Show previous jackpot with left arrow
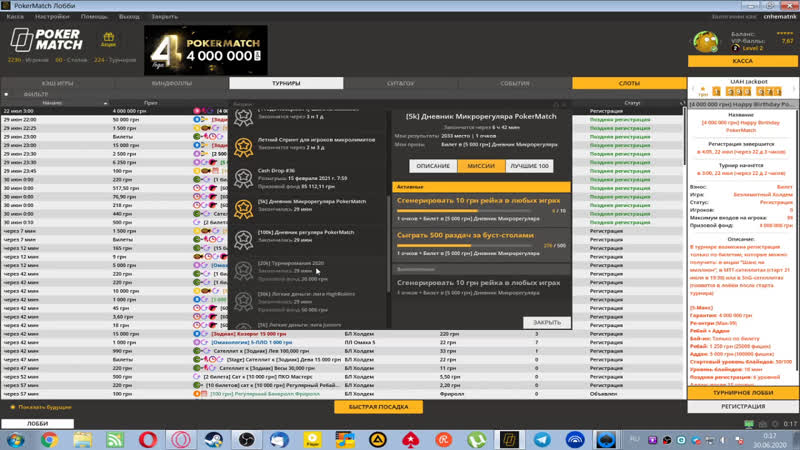Viewport: 800px width, 450px height. 693,91
